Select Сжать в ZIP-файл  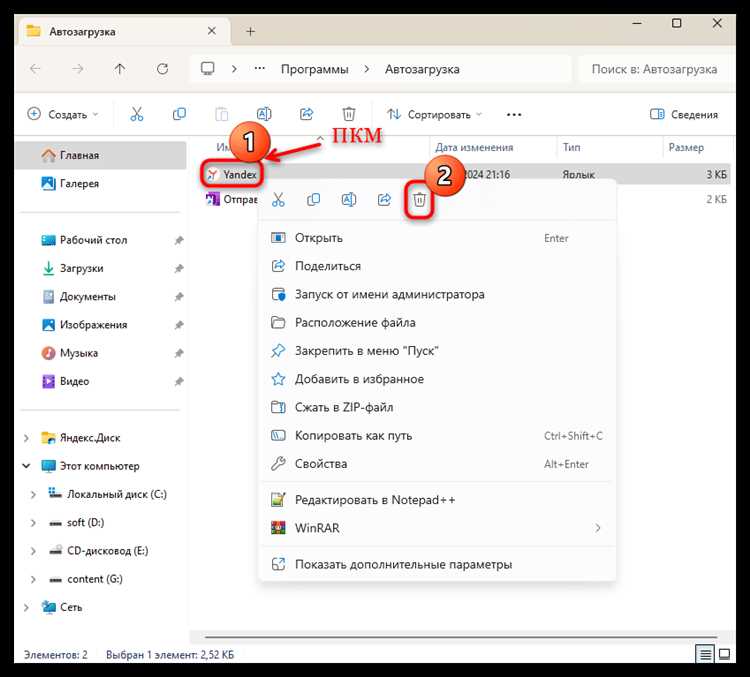point(437,407)
